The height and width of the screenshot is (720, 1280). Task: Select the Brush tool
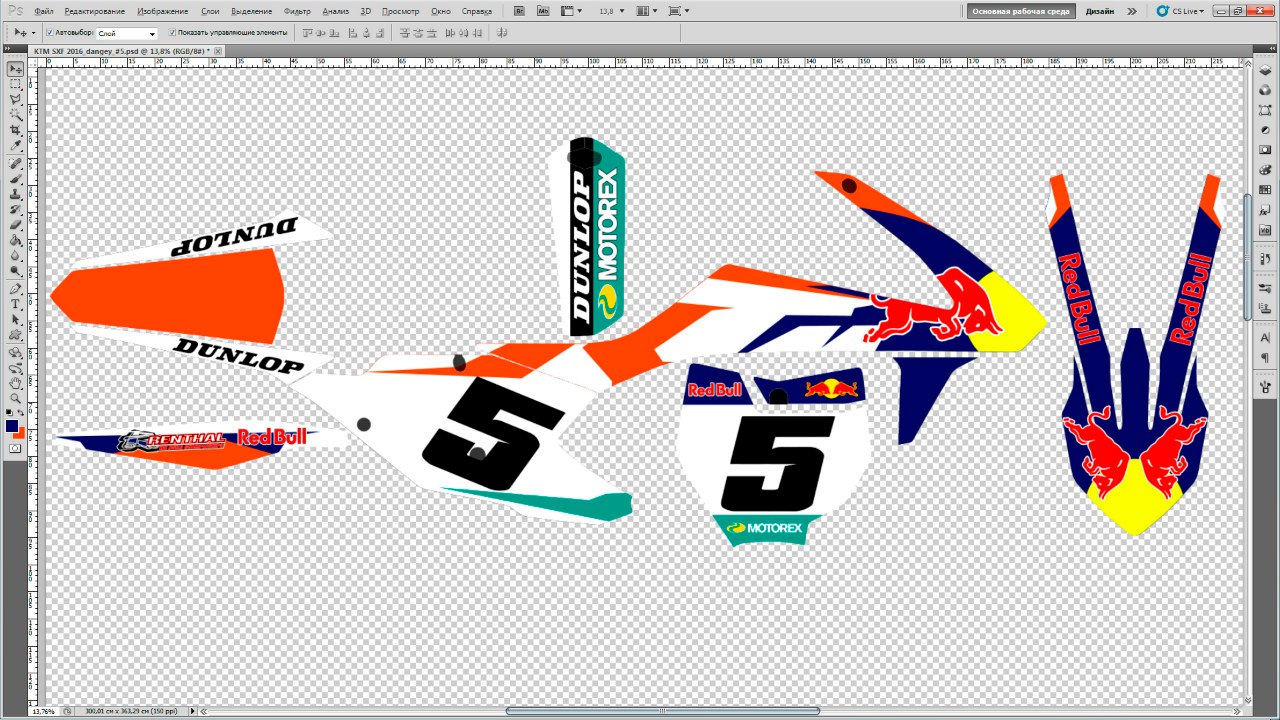[x=16, y=179]
